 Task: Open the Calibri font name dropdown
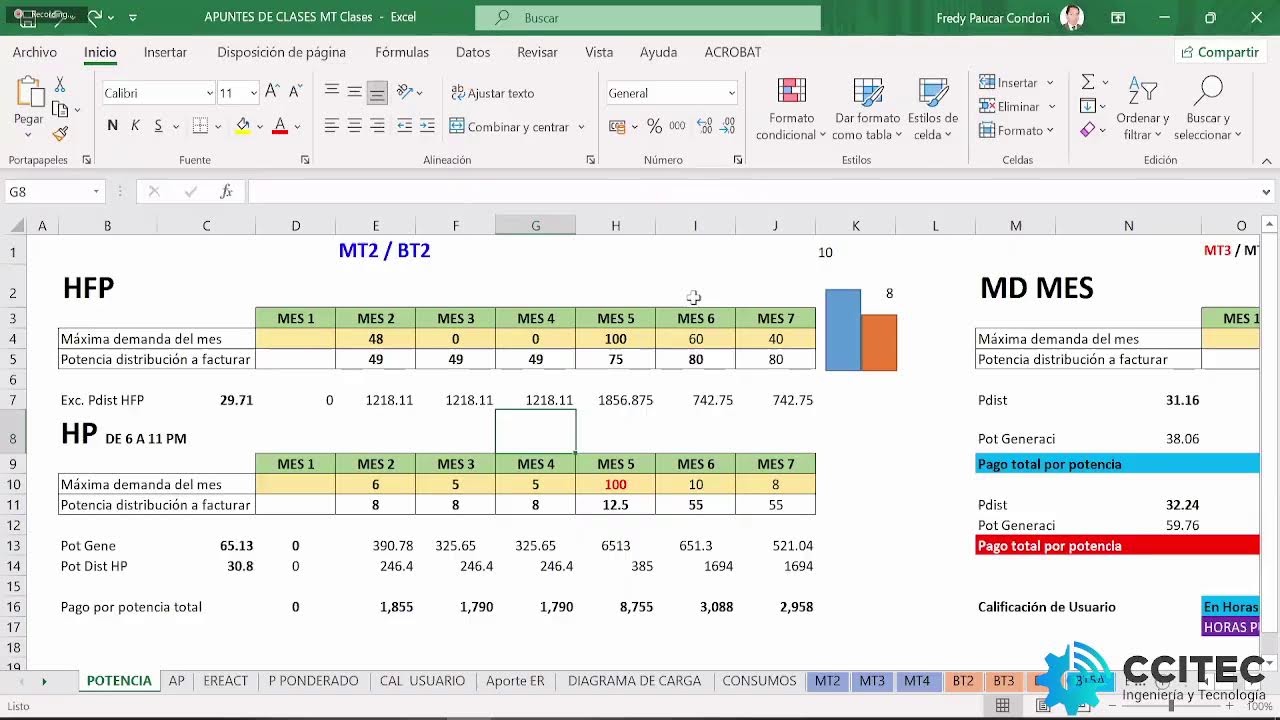point(209,93)
